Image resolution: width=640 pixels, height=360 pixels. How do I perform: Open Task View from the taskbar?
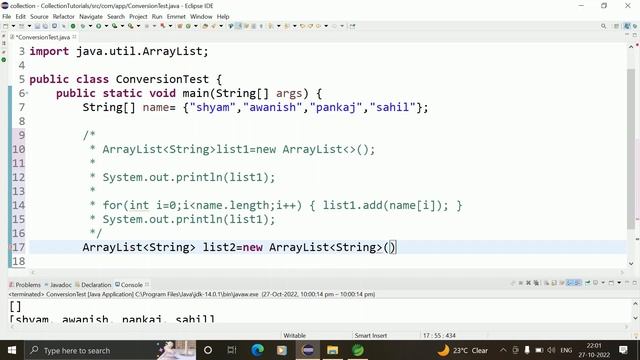(232, 350)
